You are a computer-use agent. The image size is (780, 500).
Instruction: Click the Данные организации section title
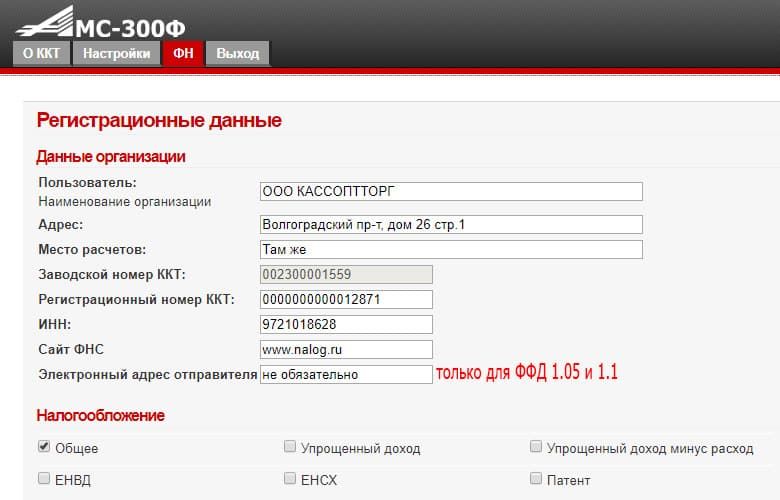(x=111, y=157)
